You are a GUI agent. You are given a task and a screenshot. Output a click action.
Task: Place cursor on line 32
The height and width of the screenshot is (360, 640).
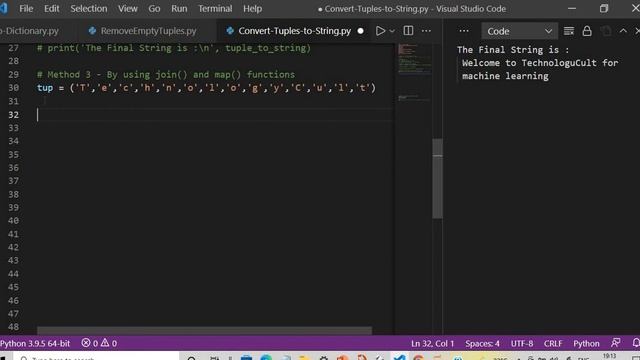[x=214, y=115]
